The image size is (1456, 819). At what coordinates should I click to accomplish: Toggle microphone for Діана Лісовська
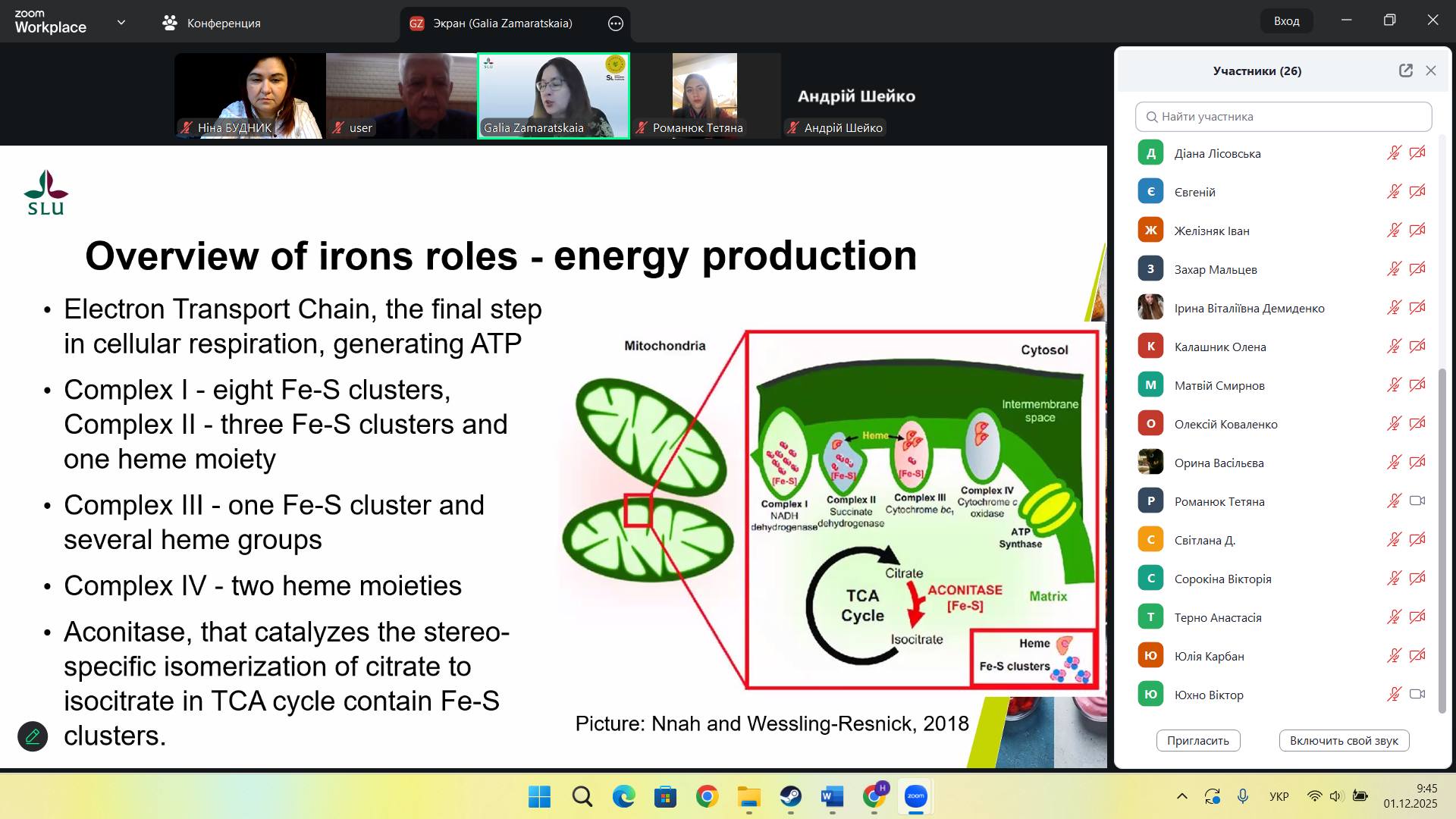pos(1394,153)
